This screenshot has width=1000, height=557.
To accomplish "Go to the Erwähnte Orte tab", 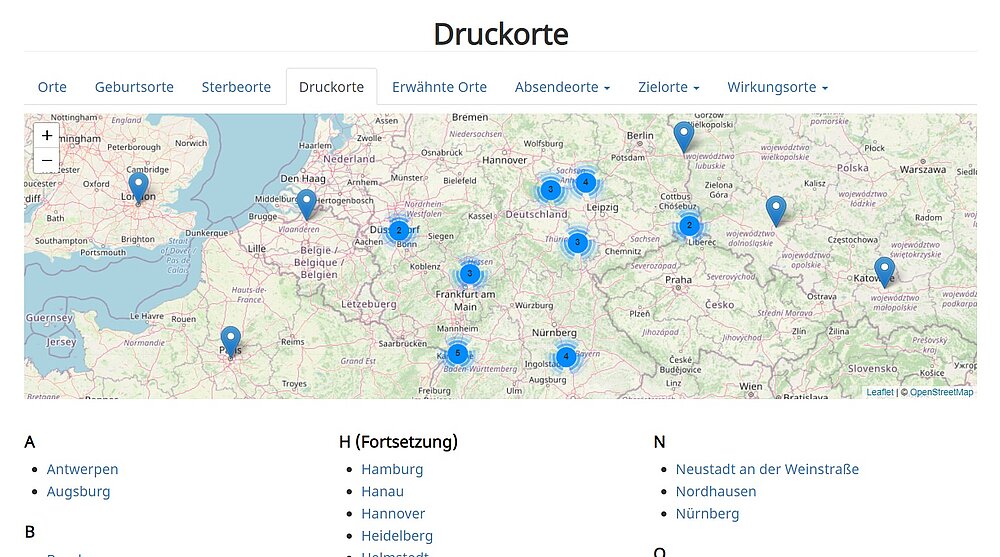I will point(439,87).
